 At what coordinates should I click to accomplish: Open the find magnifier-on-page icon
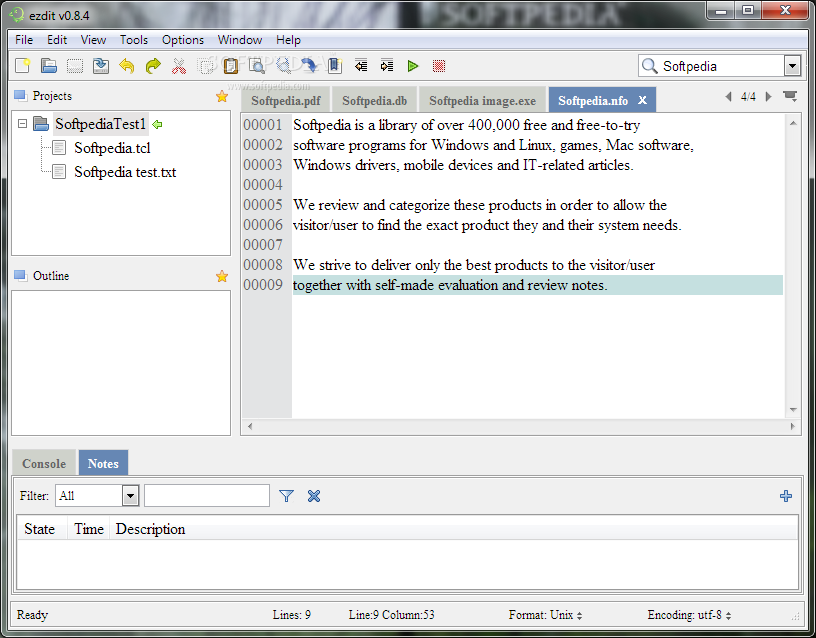click(257, 66)
